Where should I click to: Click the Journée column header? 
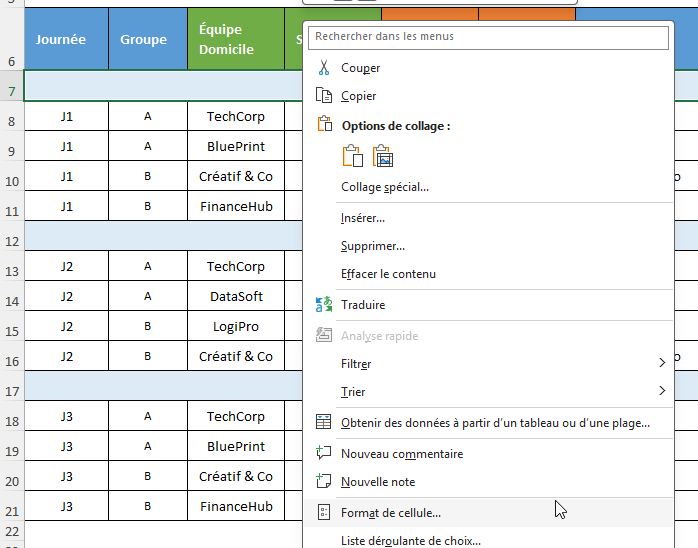[66, 39]
